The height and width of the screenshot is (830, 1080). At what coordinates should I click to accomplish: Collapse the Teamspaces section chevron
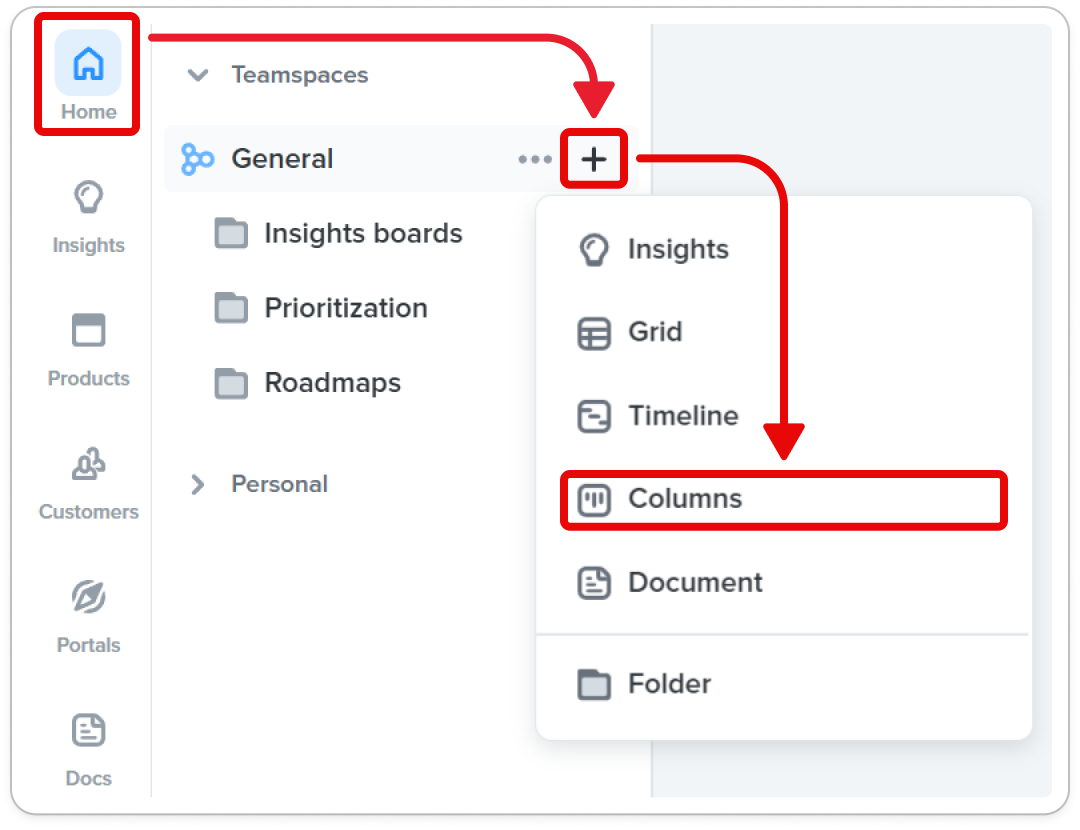198,74
